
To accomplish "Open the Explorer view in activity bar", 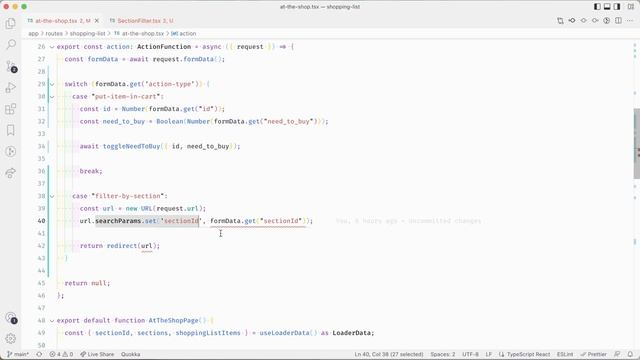I will tap(11, 24).
